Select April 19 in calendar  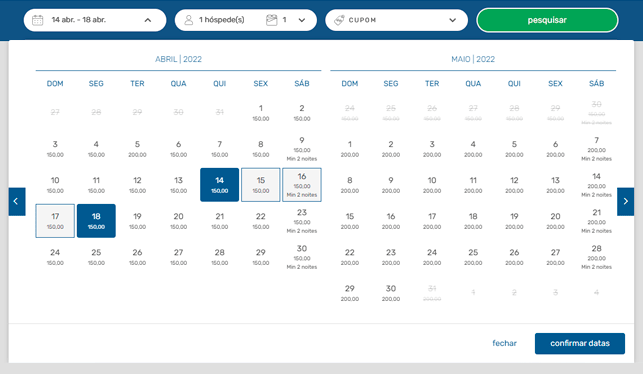click(137, 221)
